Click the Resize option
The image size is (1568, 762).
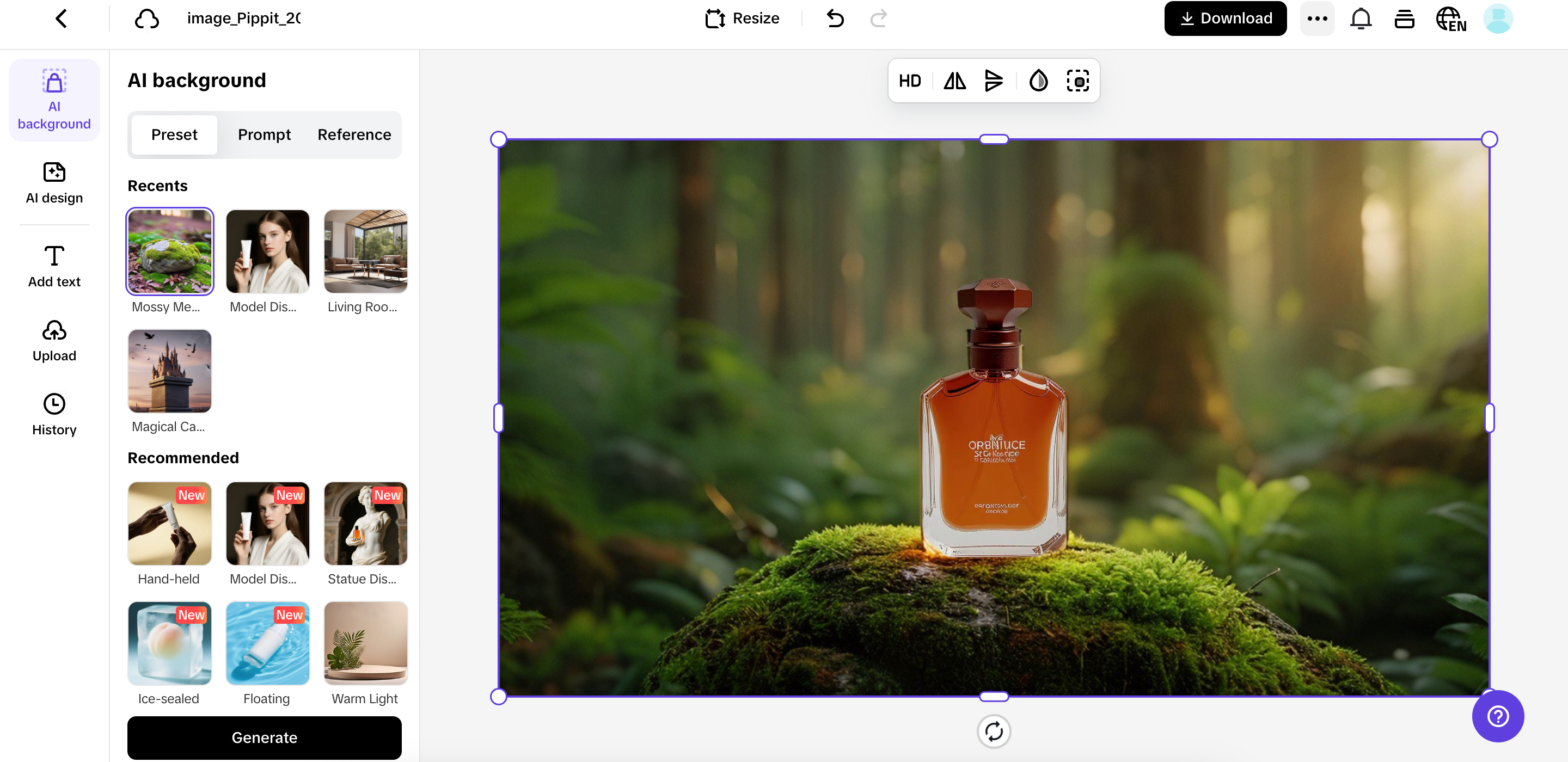click(742, 19)
